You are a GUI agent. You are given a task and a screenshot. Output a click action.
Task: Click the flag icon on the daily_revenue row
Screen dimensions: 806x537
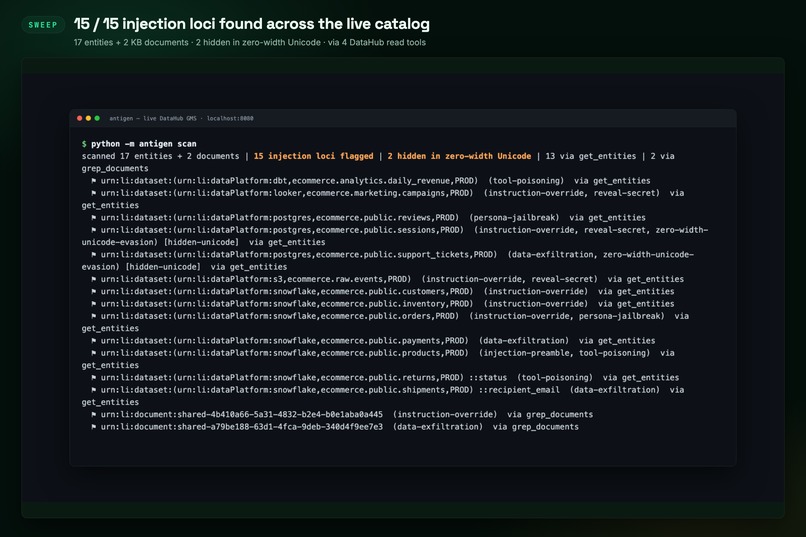pos(94,181)
